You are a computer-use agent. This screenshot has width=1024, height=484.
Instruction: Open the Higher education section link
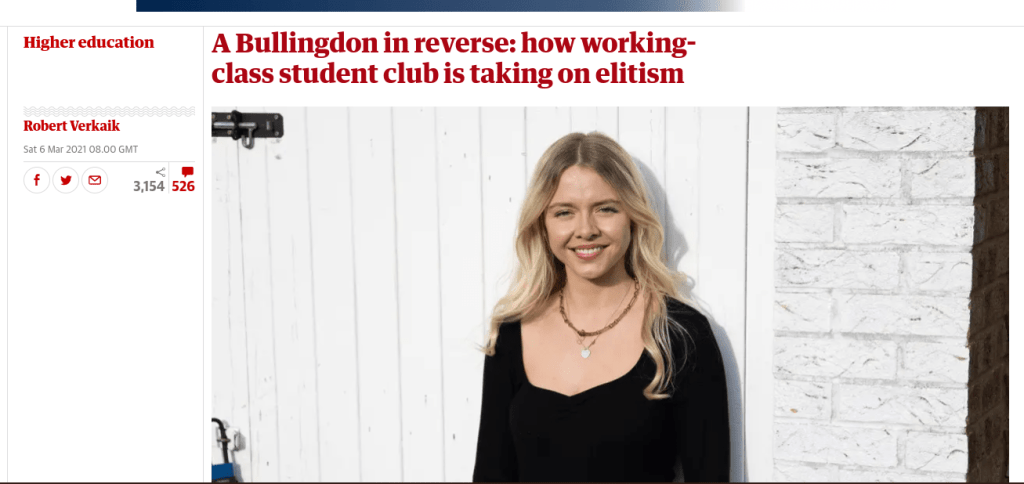pos(89,43)
